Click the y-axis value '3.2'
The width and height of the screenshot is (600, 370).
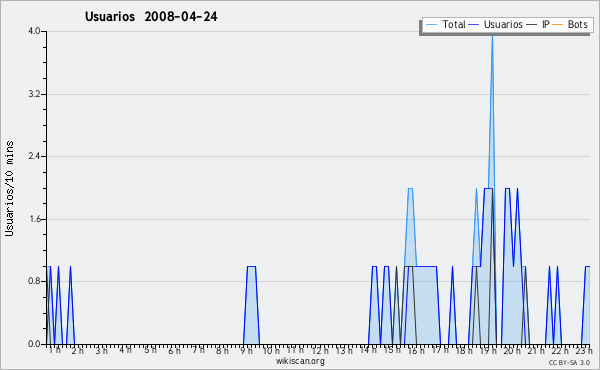pyautogui.click(x=34, y=94)
